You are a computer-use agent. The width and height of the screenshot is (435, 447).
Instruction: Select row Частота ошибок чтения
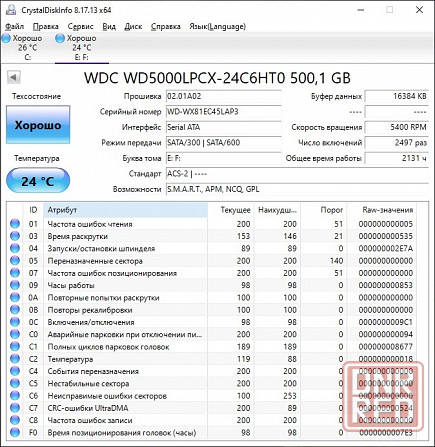click(x=212, y=224)
